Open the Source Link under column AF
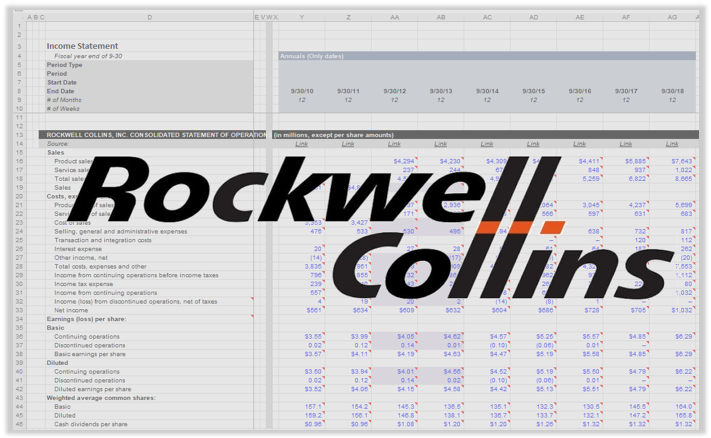 (x=625, y=144)
